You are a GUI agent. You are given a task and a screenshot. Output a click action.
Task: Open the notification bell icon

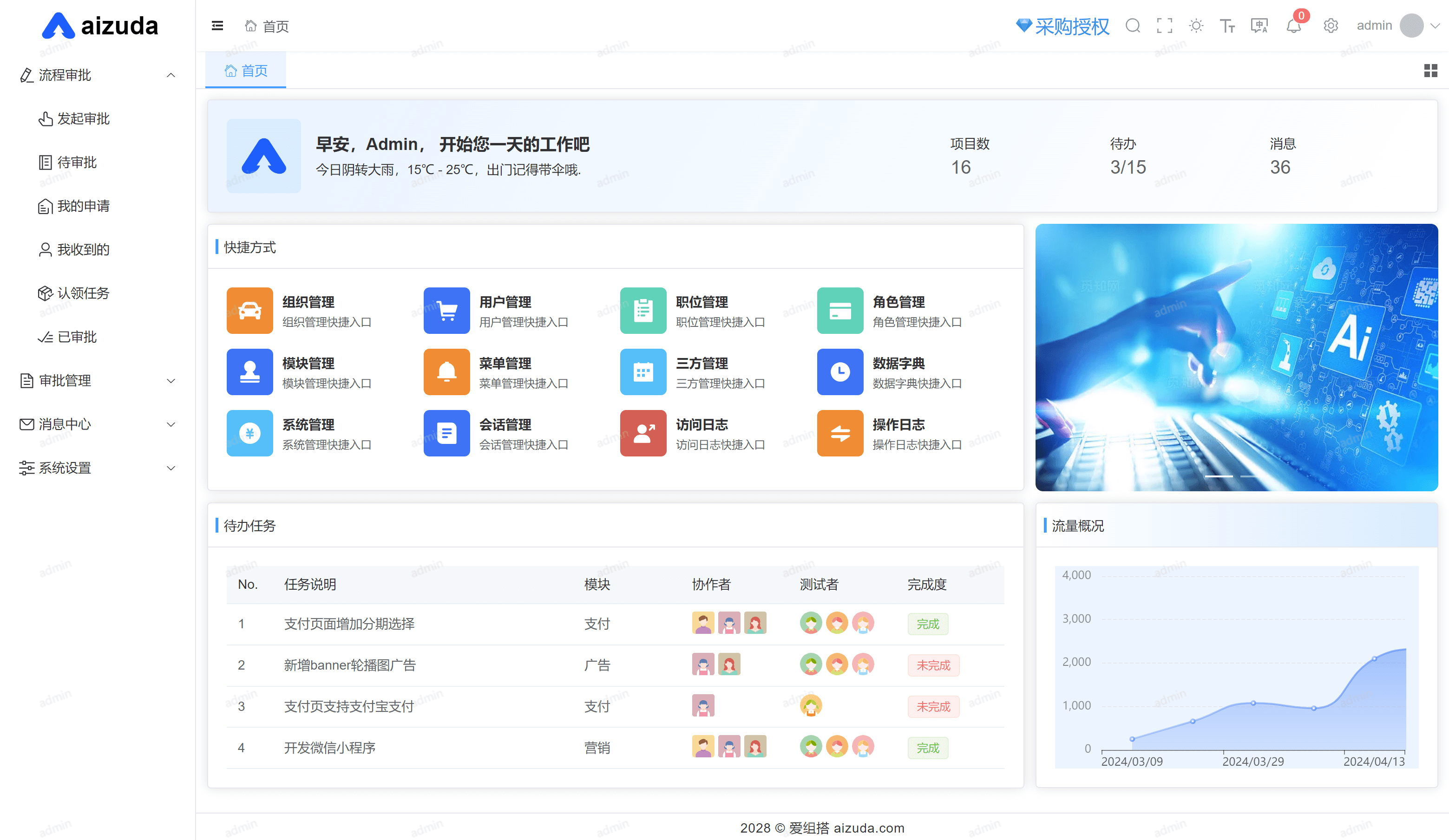[1293, 26]
